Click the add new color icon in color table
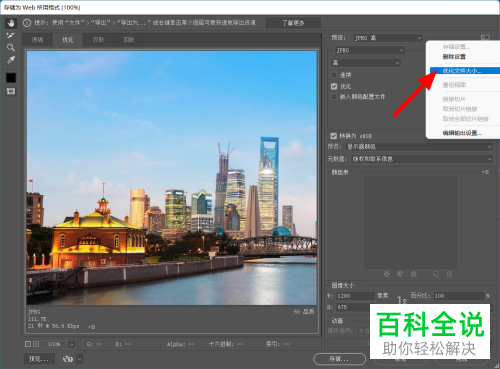This screenshot has width=500, height=369. tap(436, 274)
